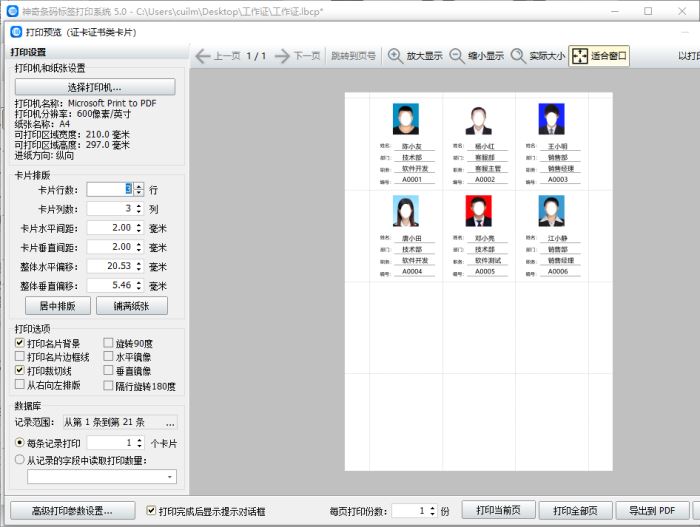Image resolution: width=700 pixels, height=527 pixels.
Task: Adjust horizontal card spacing stepper
Action: [139, 228]
